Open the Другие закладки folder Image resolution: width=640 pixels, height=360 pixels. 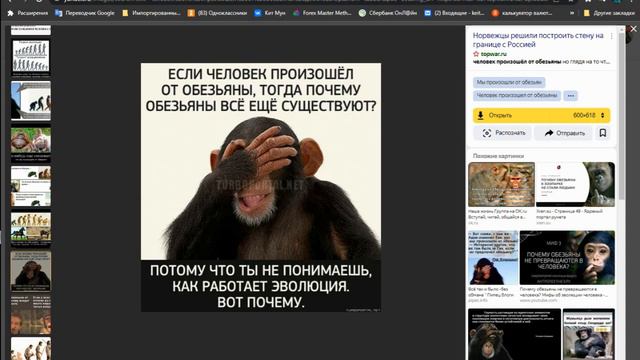click(x=609, y=13)
